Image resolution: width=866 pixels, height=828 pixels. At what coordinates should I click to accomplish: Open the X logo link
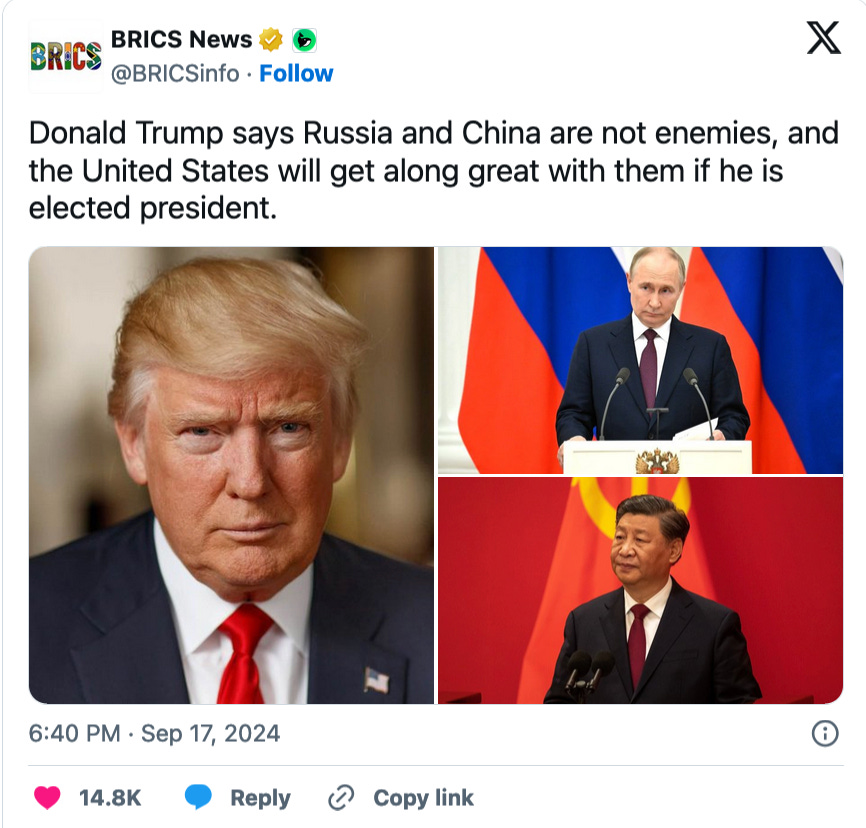(823, 38)
